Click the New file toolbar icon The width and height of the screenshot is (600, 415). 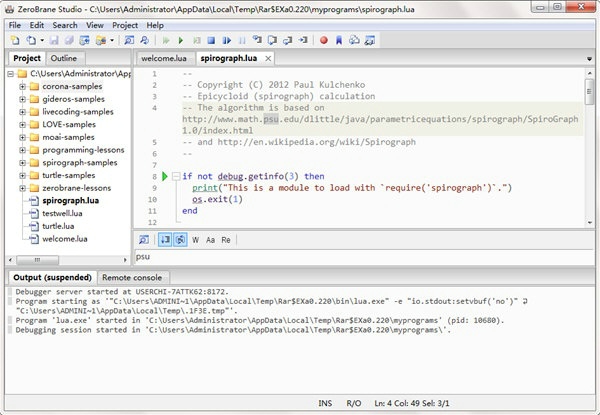pyautogui.click(x=14, y=41)
